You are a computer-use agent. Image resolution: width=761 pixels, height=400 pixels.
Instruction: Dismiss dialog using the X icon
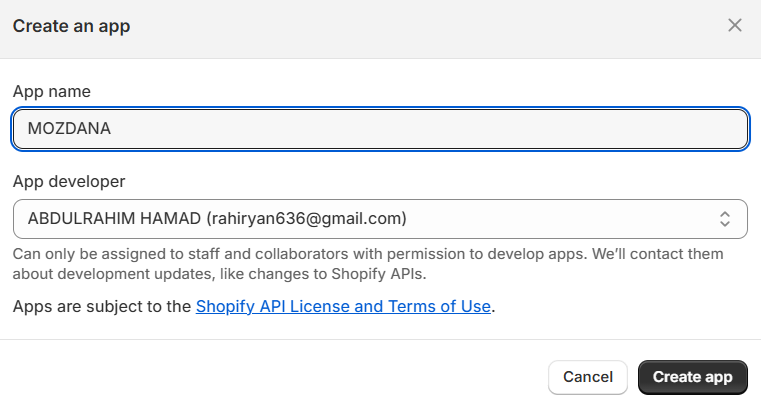[x=735, y=25]
